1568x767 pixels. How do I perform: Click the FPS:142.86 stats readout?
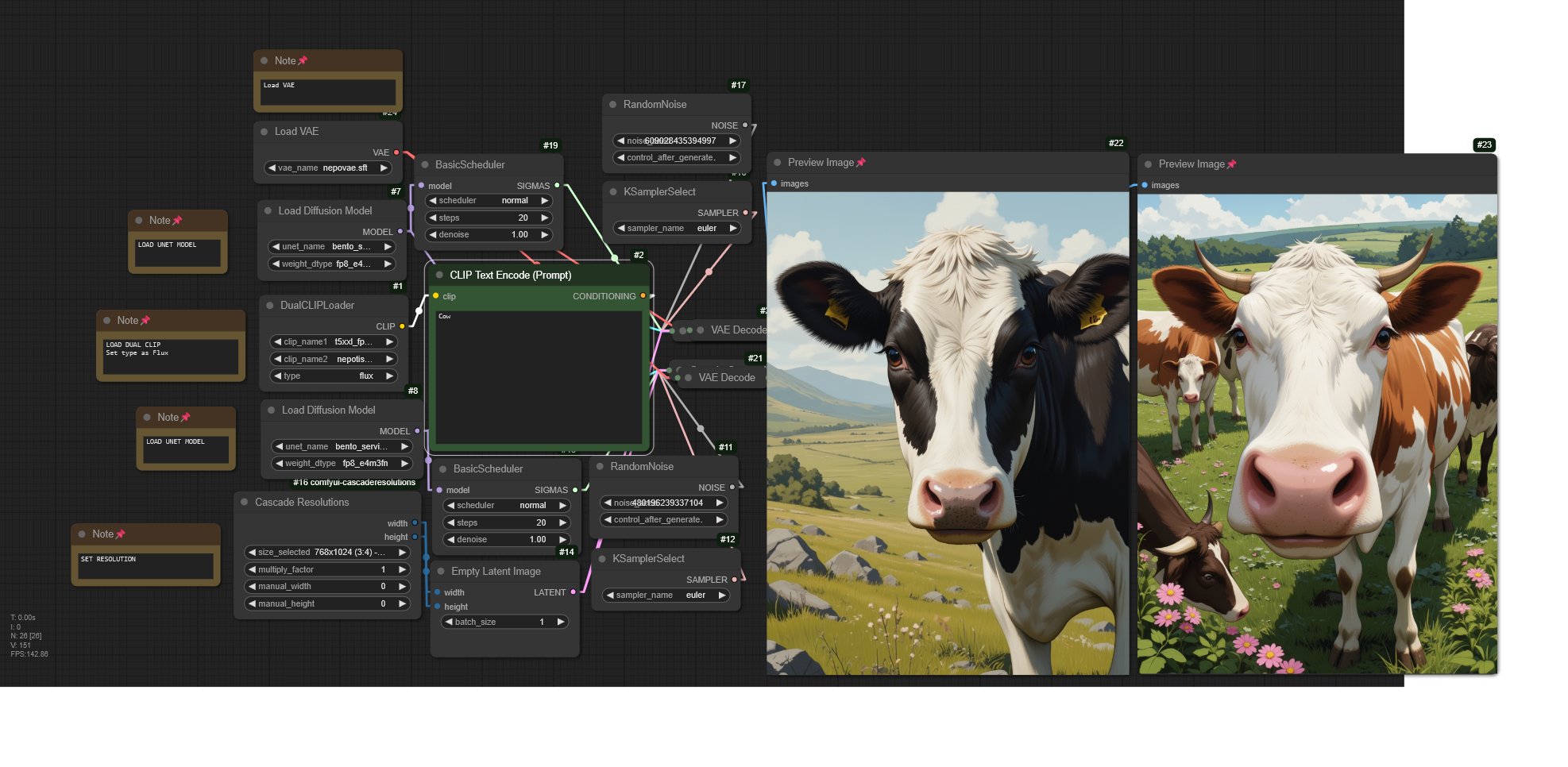click(x=29, y=654)
